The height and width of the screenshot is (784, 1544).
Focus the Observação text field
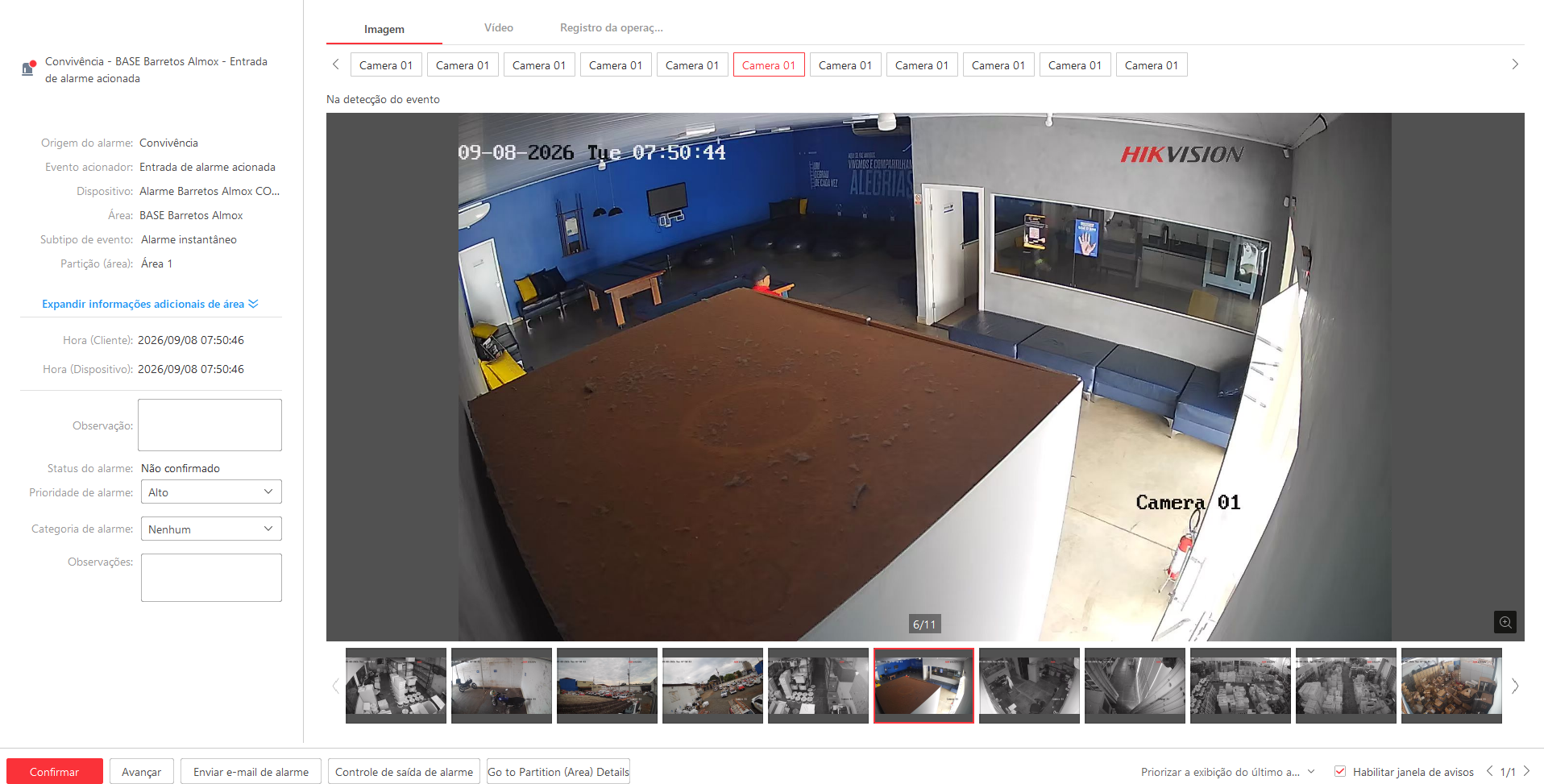click(x=210, y=425)
